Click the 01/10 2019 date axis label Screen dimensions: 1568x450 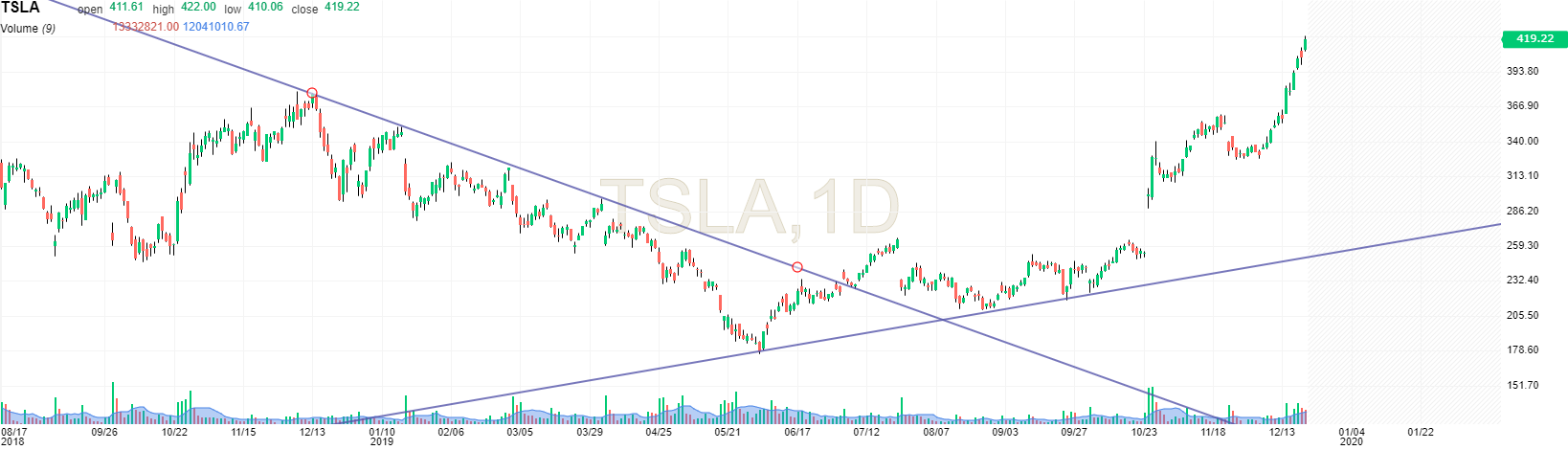click(x=382, y=437)
